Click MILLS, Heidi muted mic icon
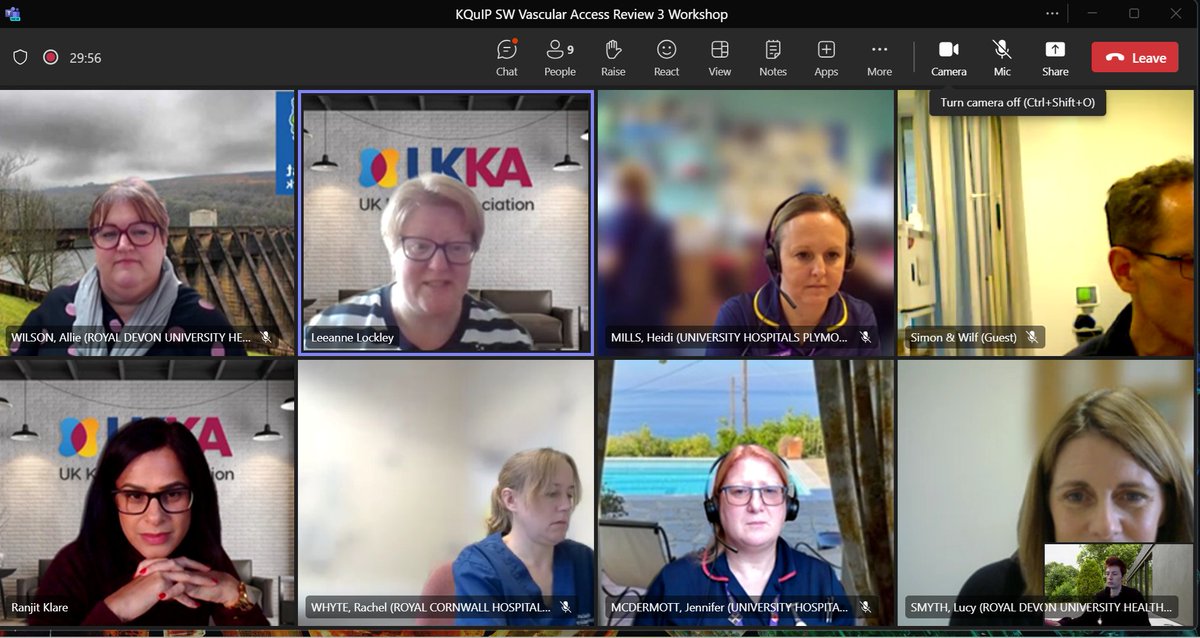Screen dimensions: 1200x638 click(865, 338)
